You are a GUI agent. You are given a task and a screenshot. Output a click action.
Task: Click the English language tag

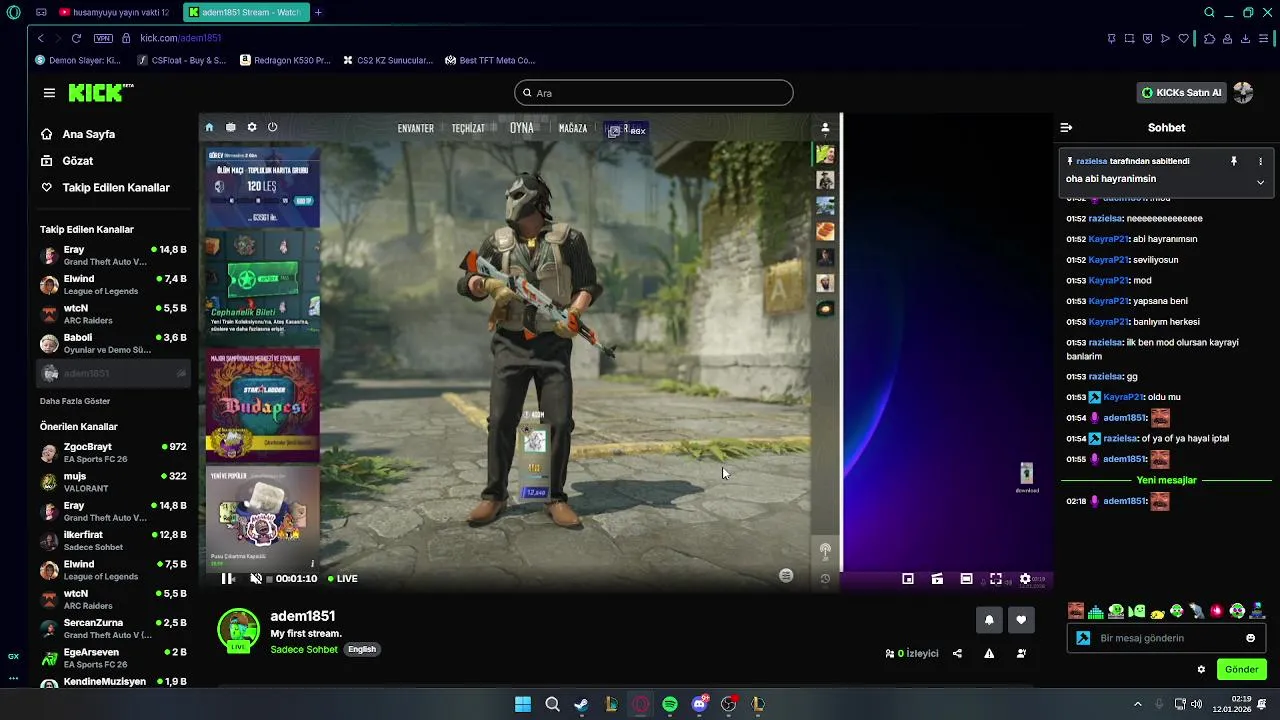pos(362,650)
